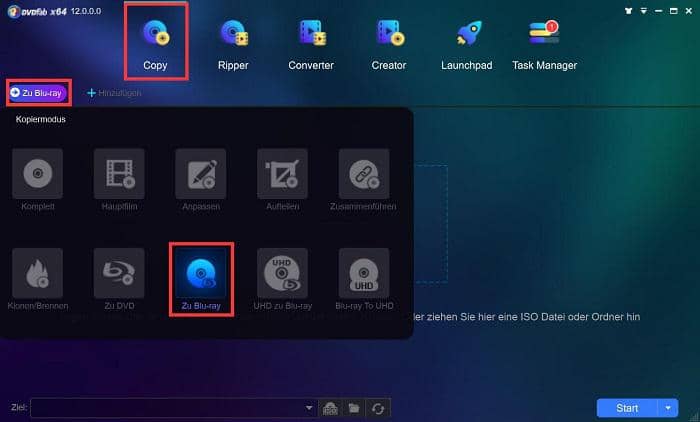
Task: Click the folder output icon
Action: click(354, 408)
